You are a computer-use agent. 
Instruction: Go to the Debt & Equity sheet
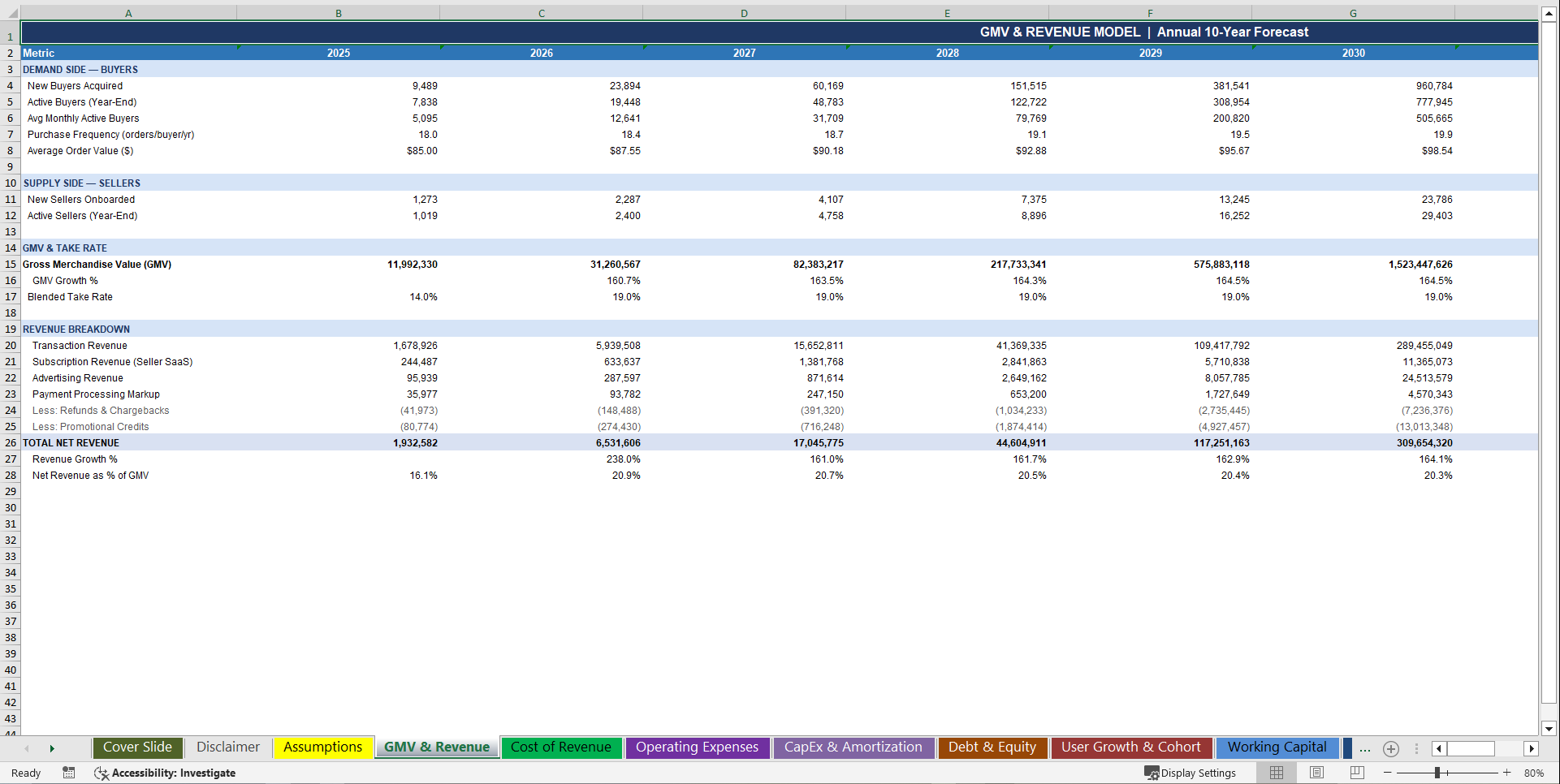click(992, 747)
